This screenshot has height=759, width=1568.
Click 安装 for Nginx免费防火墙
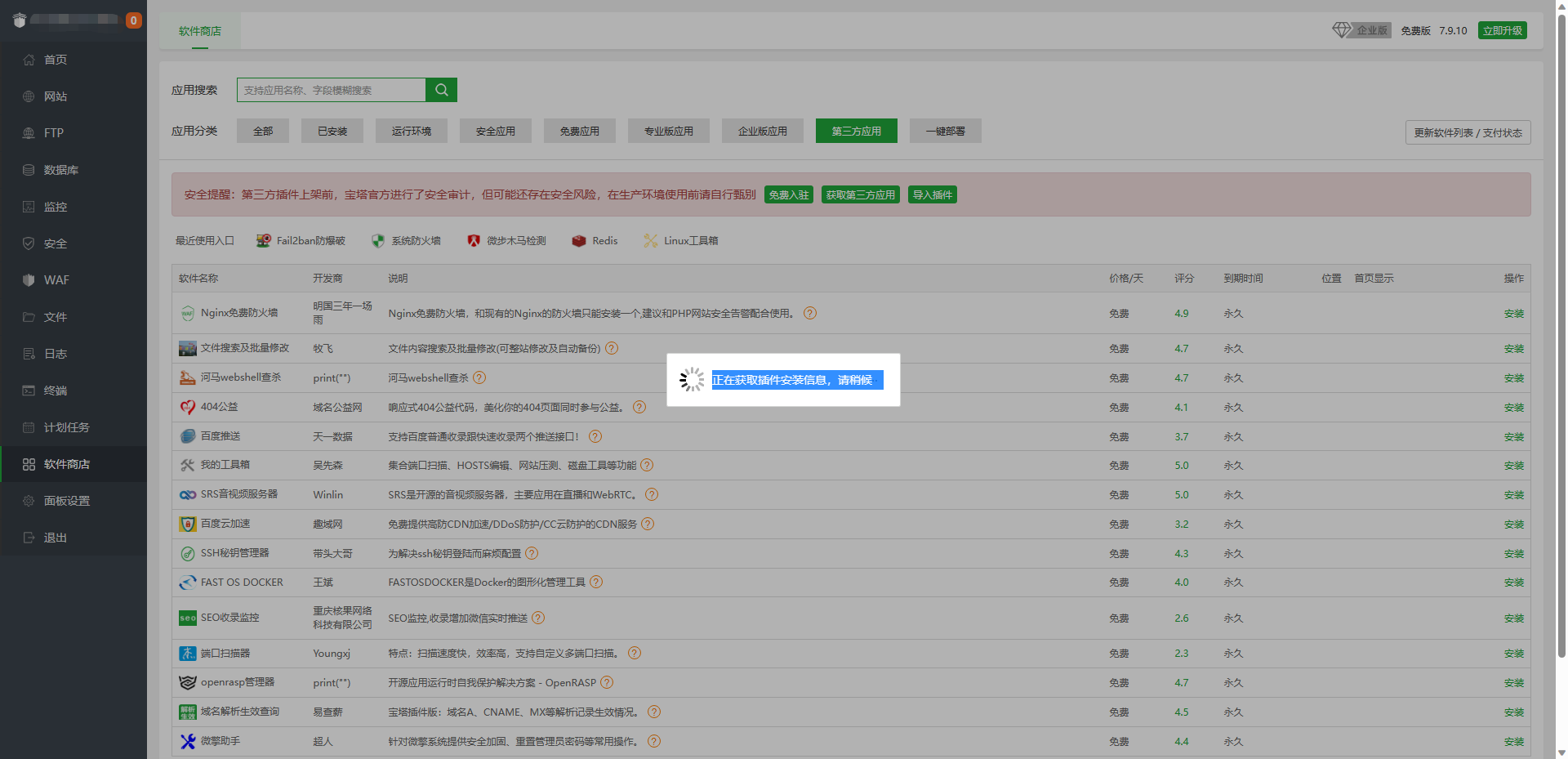tap(1514, 314)
